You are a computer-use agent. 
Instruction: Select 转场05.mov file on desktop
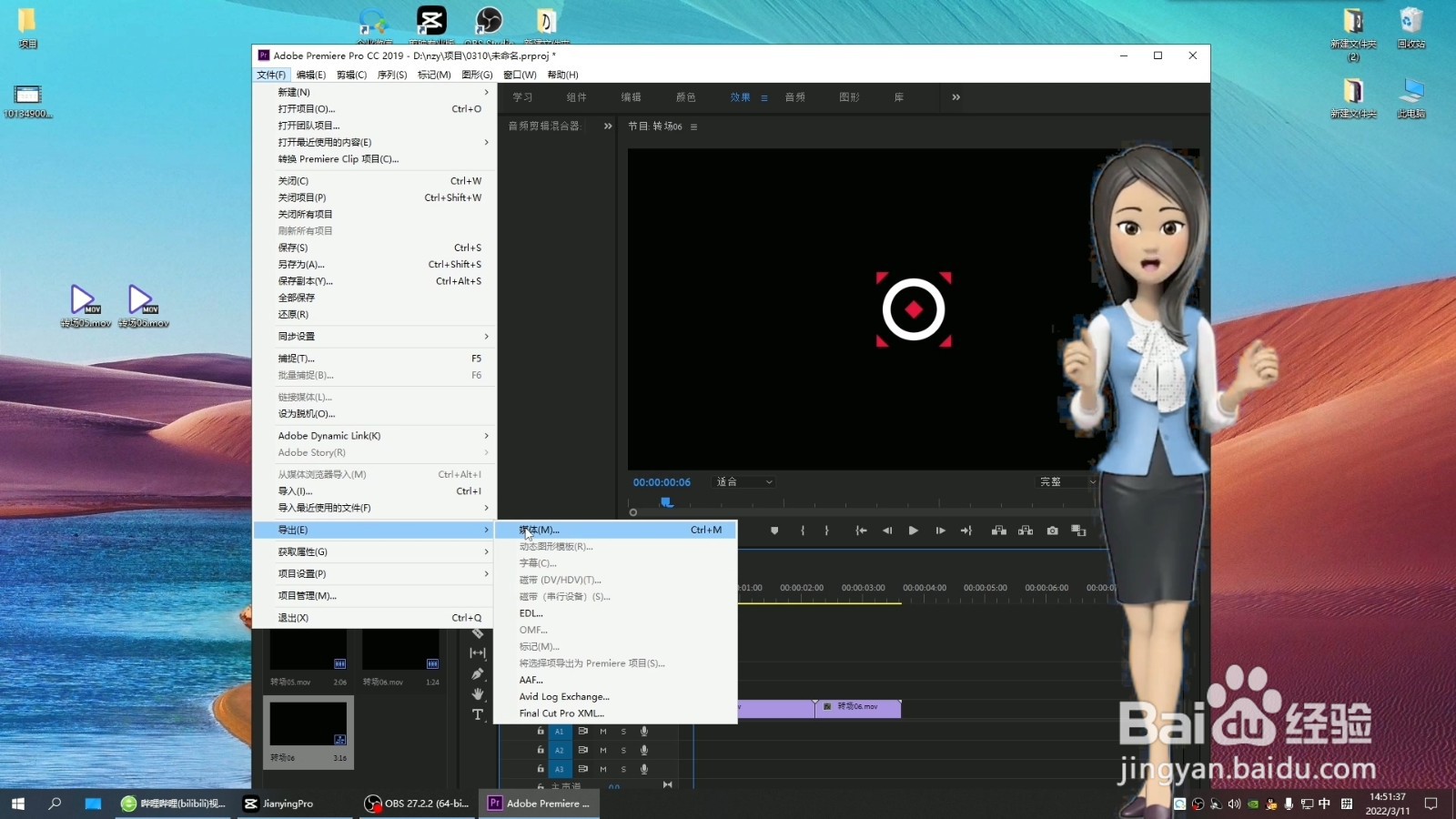(x=85, y=306)
